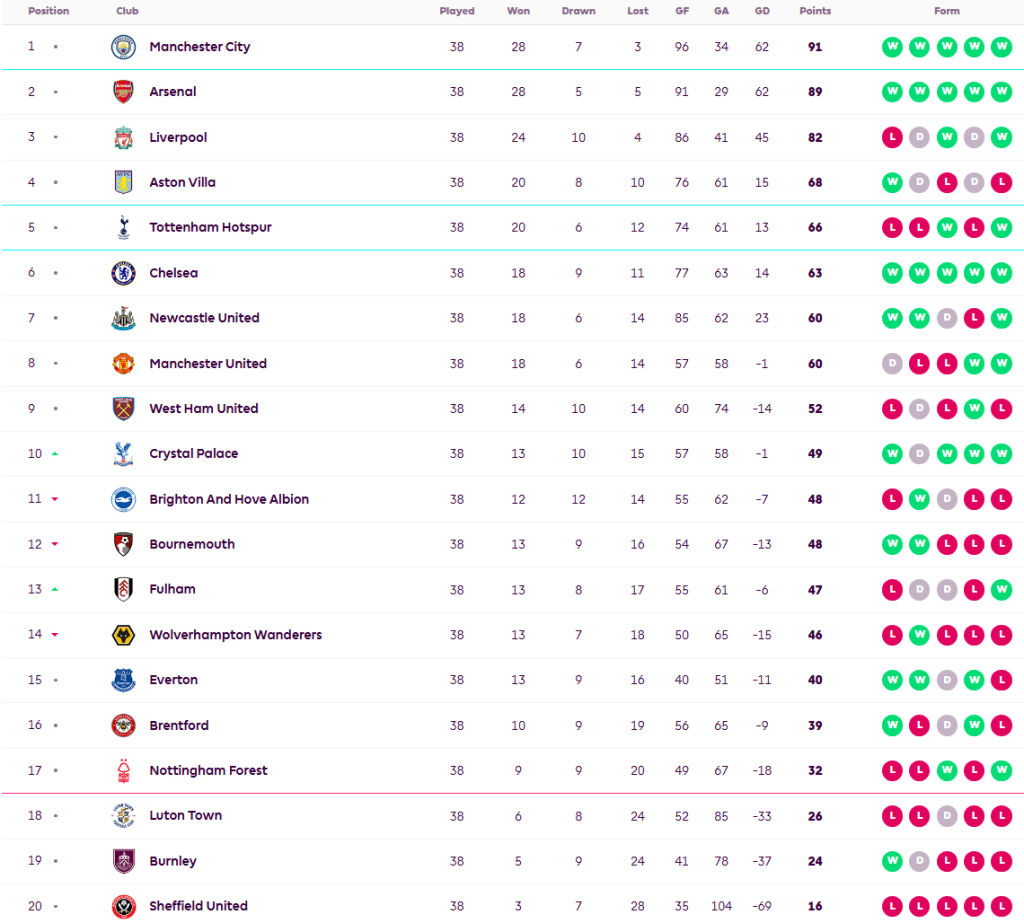Click the Form column header
The width and height of the screenshot is (1024, 923).
click(x=946, y=12)
